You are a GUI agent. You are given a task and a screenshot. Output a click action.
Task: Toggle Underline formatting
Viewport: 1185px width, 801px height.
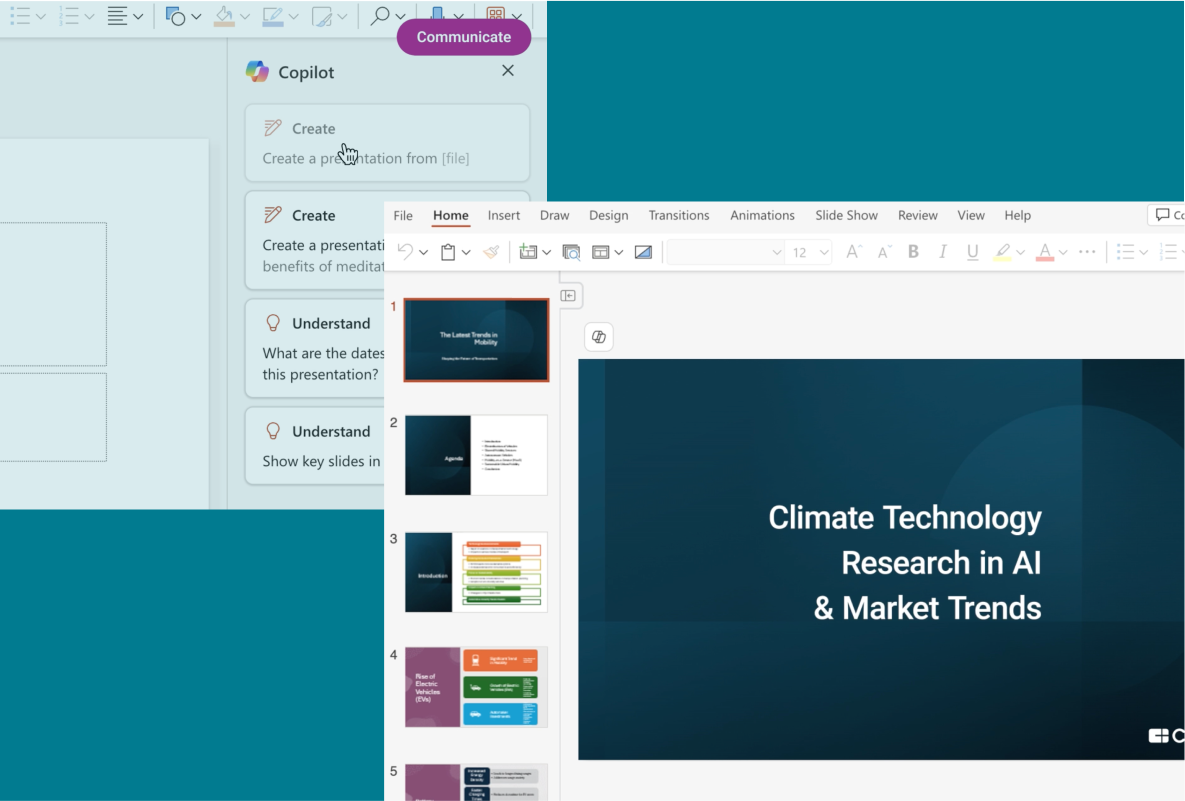972,252
